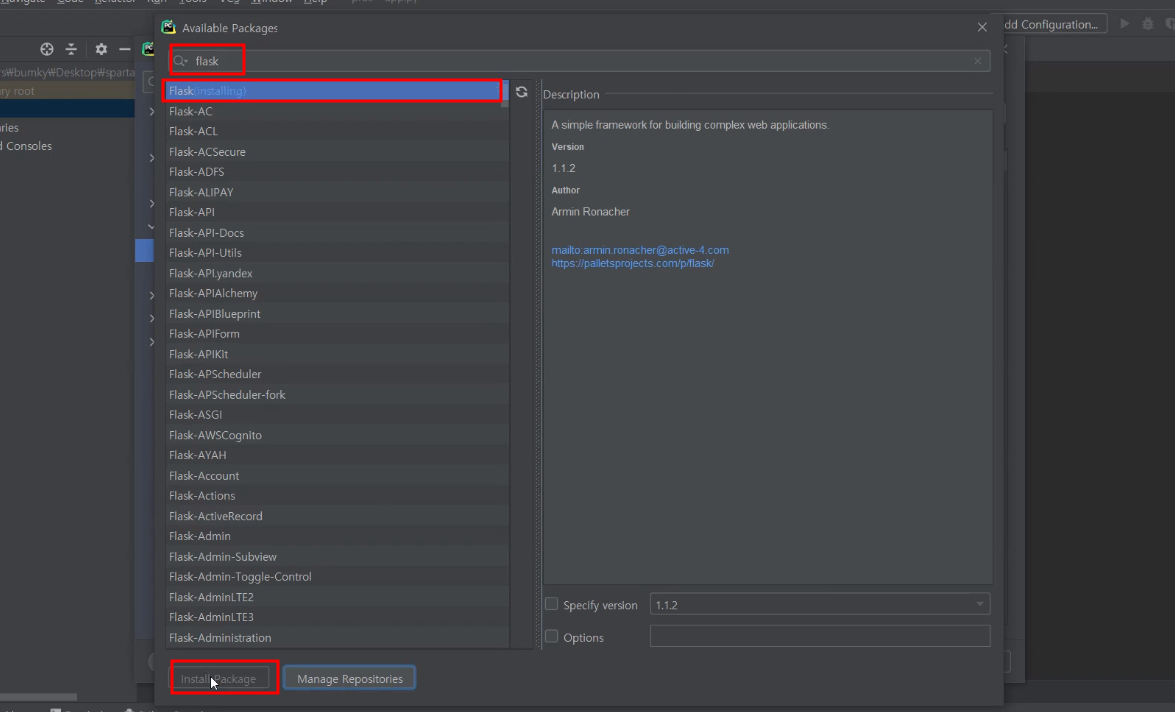
Task: Open the Tools menu
Action: tap(193, 1)
